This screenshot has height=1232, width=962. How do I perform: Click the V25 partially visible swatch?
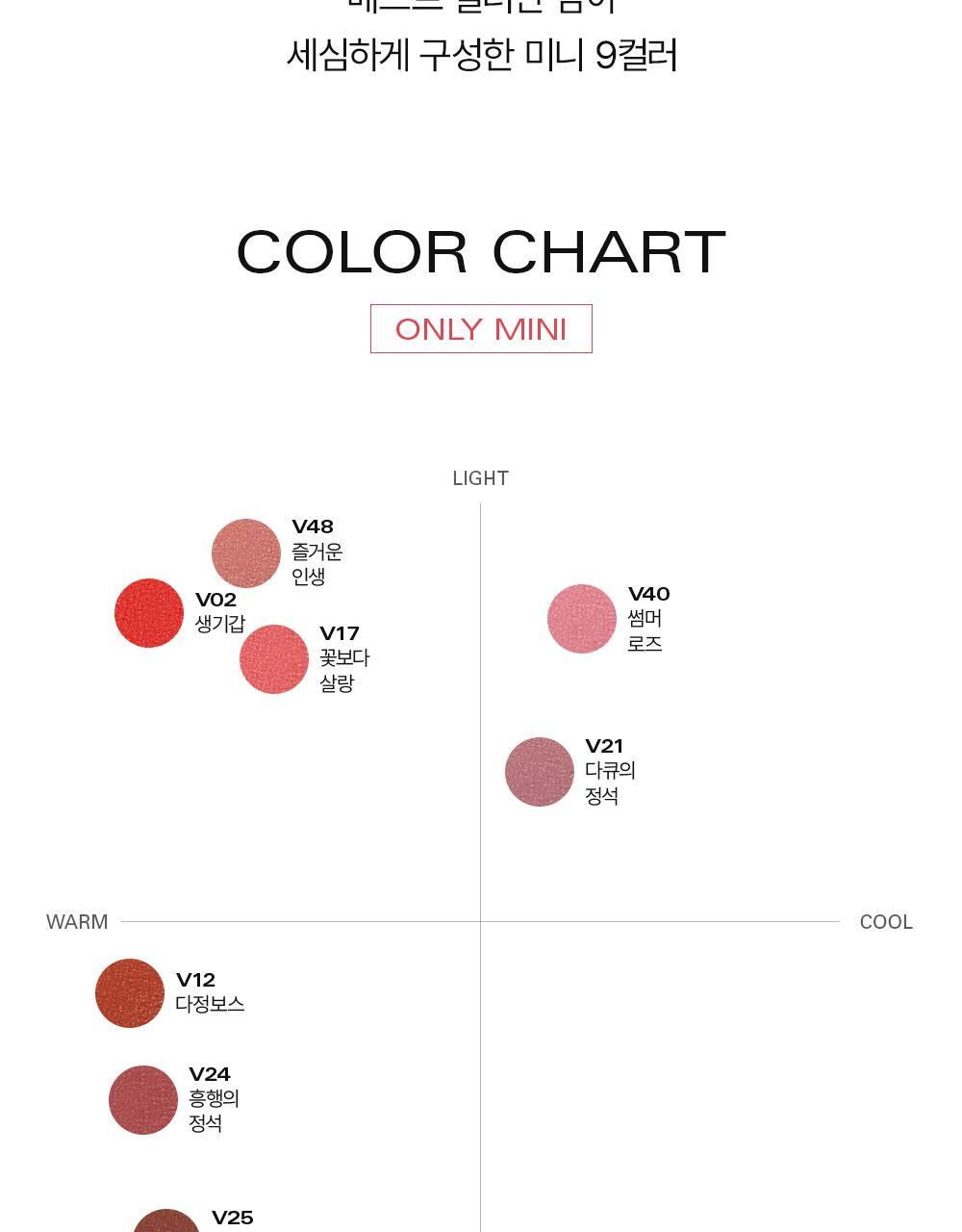point(166,1220)
